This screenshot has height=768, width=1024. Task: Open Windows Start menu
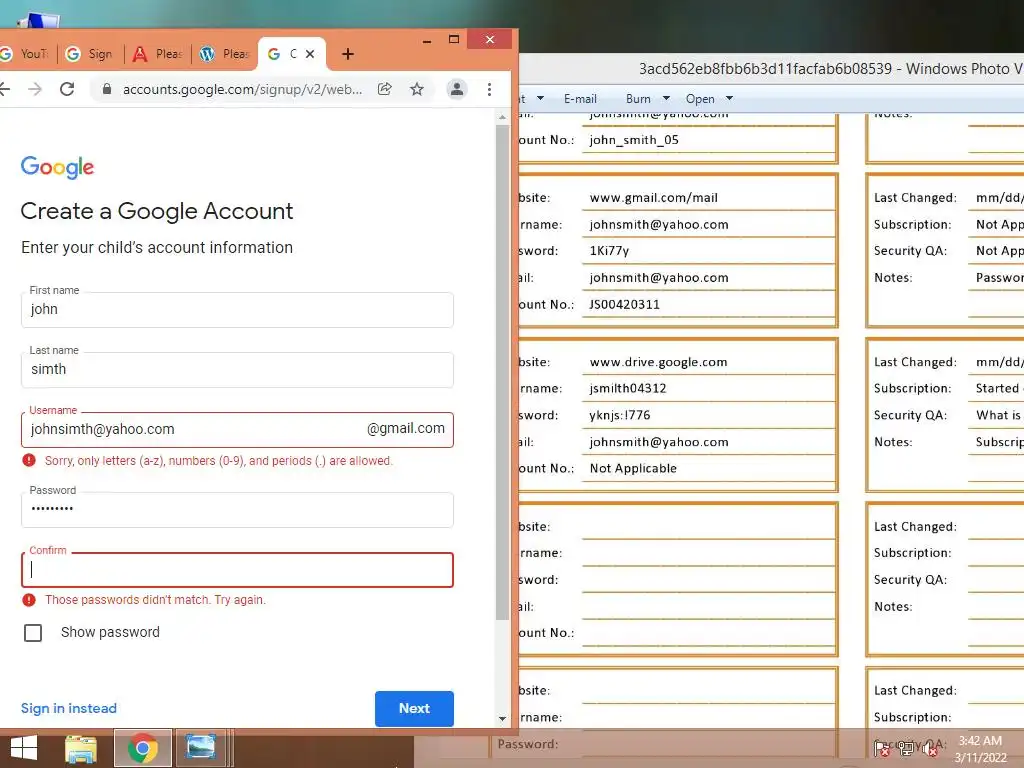coord(24,748)
